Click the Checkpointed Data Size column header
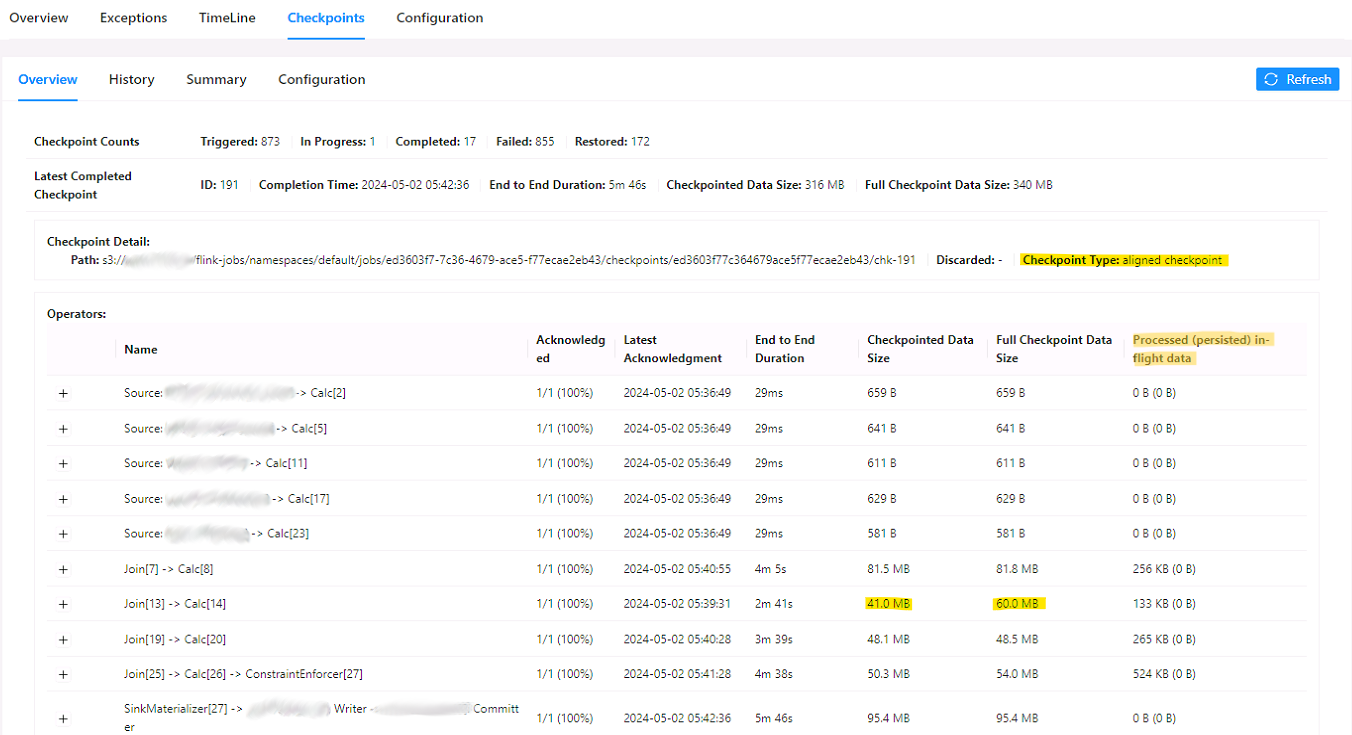 pyautogui.click(x=920, y=349)
